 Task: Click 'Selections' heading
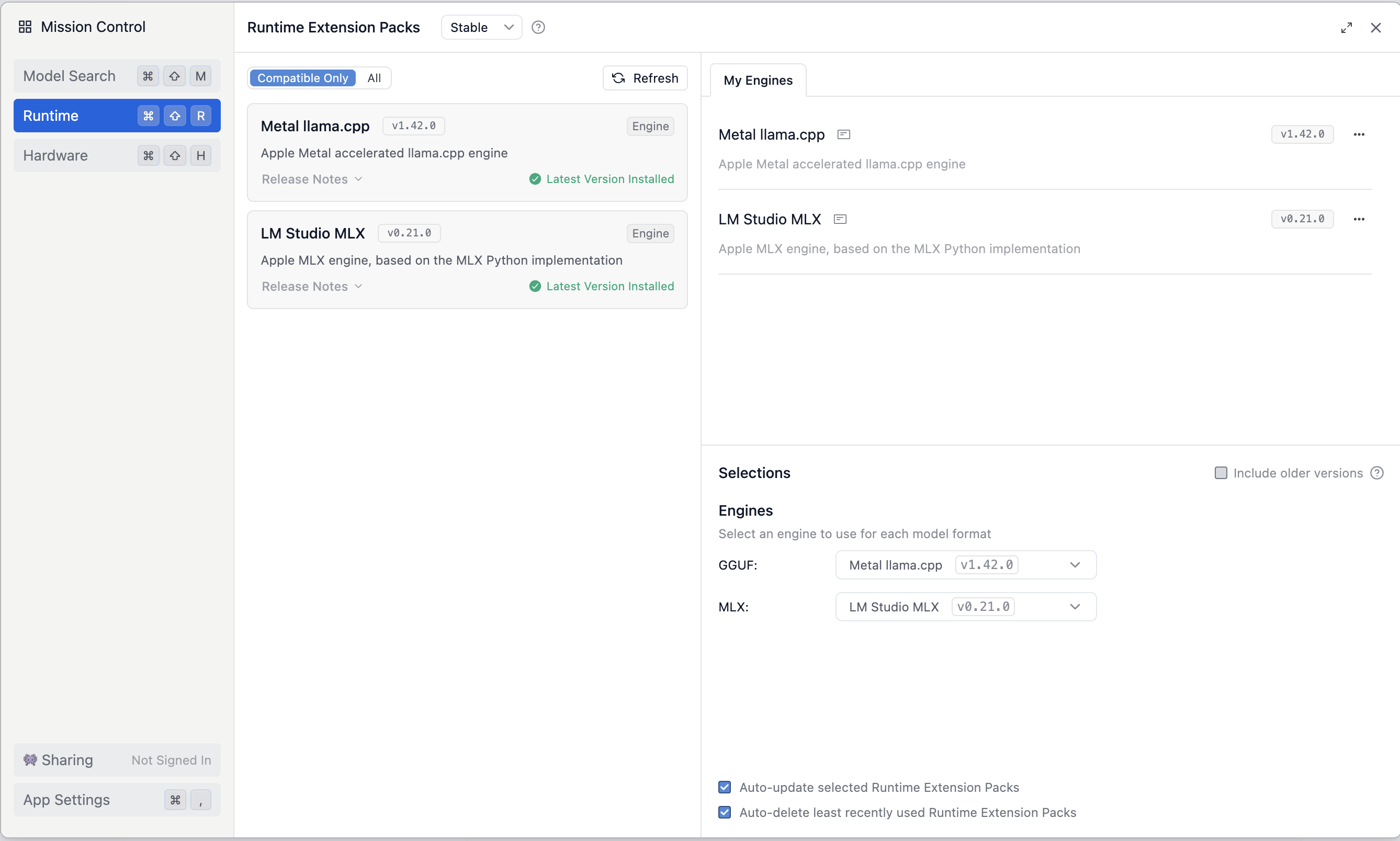(754, 473)
